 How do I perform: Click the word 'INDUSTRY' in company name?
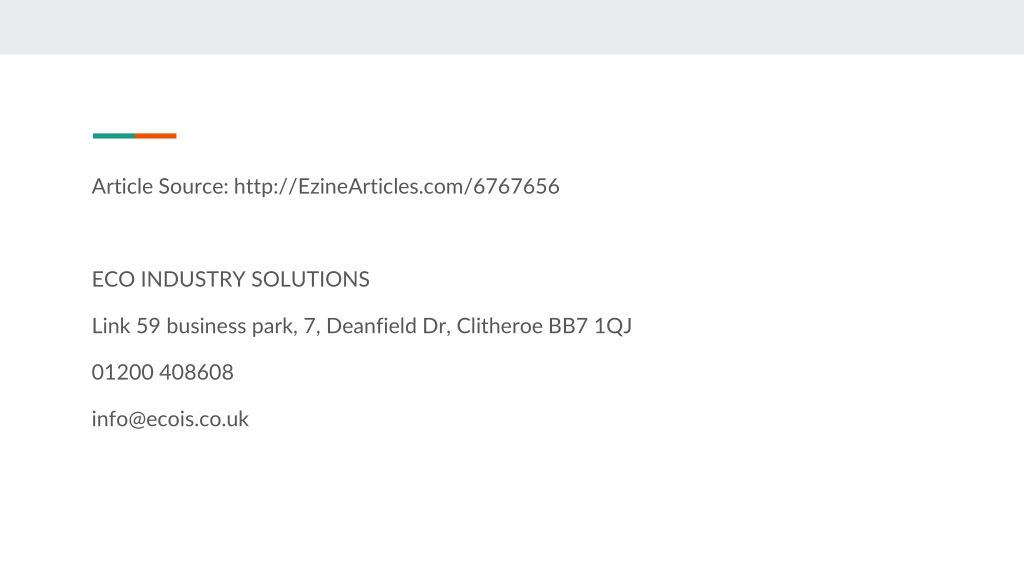(193, 280)
